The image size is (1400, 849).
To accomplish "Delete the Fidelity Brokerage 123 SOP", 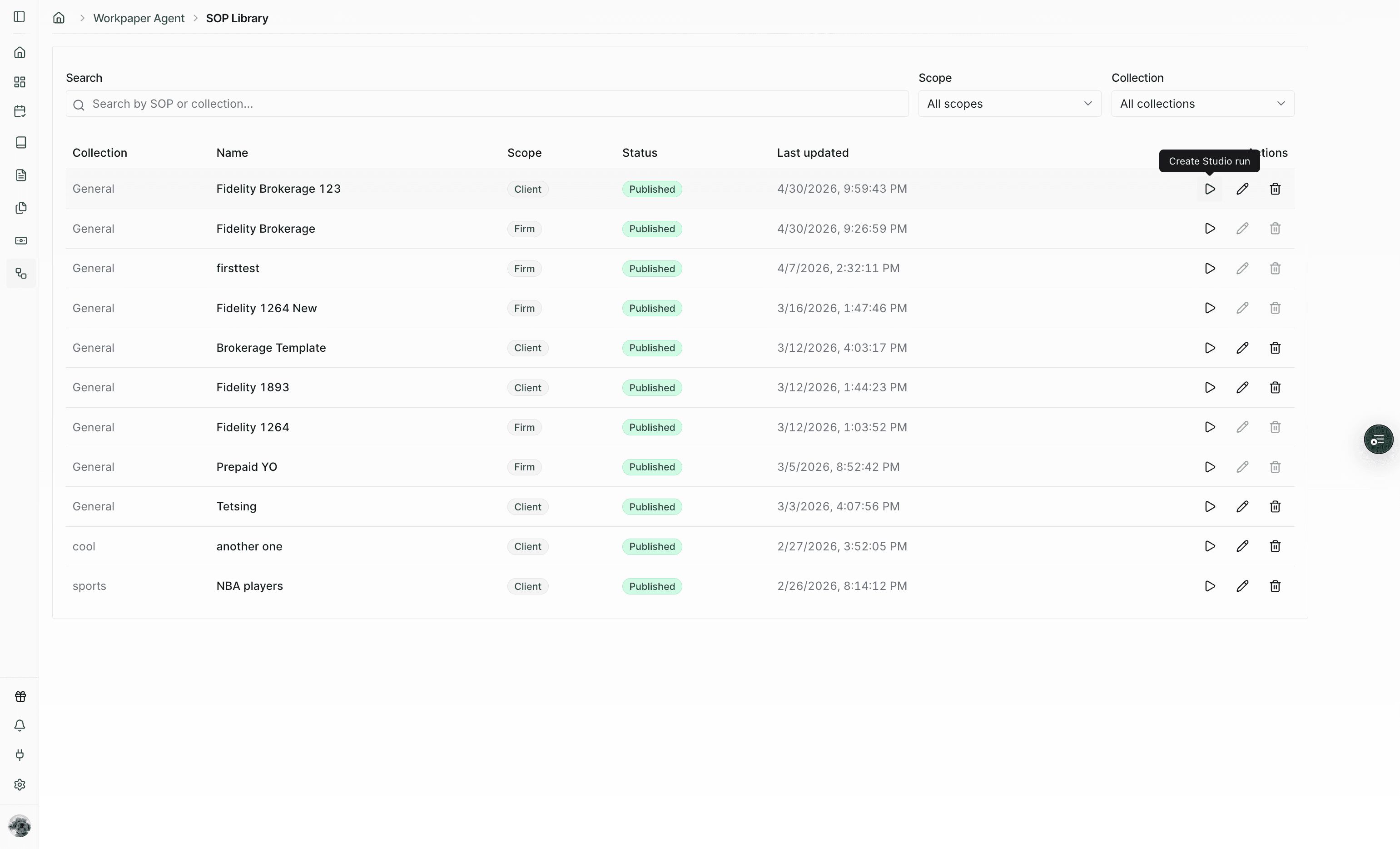I will [1275, 189].
